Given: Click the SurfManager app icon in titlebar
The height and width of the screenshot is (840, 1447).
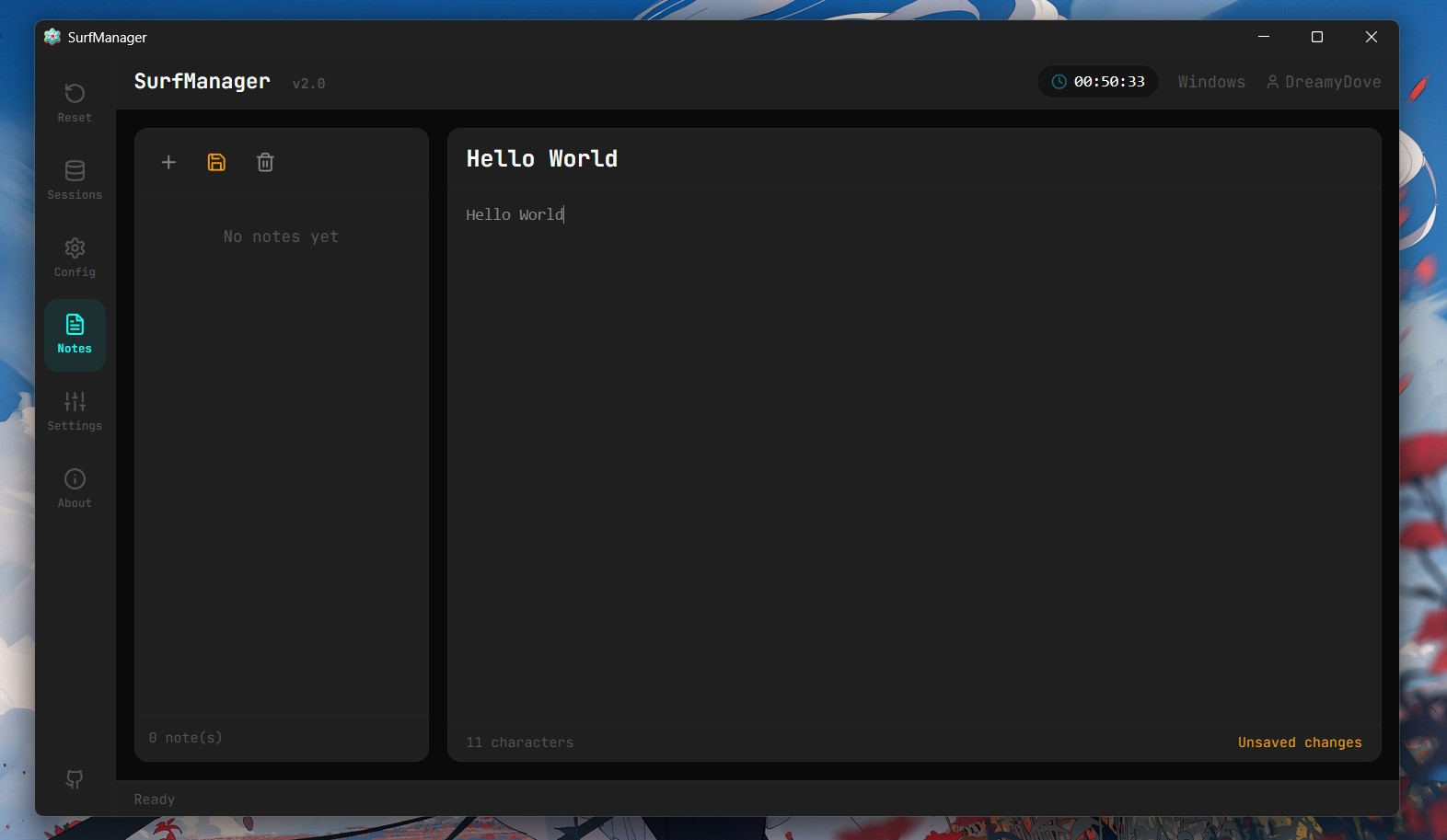Looking at the screenshot, I should (x=52, y=37).
